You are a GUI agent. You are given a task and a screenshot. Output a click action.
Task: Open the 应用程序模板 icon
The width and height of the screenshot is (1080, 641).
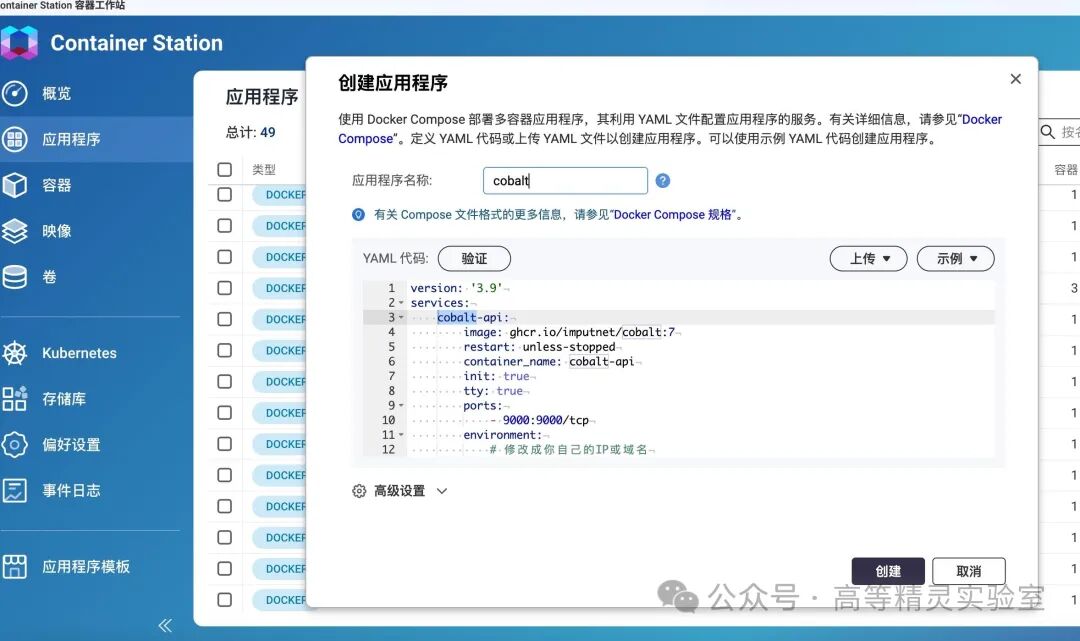click(x=14, y=567)
